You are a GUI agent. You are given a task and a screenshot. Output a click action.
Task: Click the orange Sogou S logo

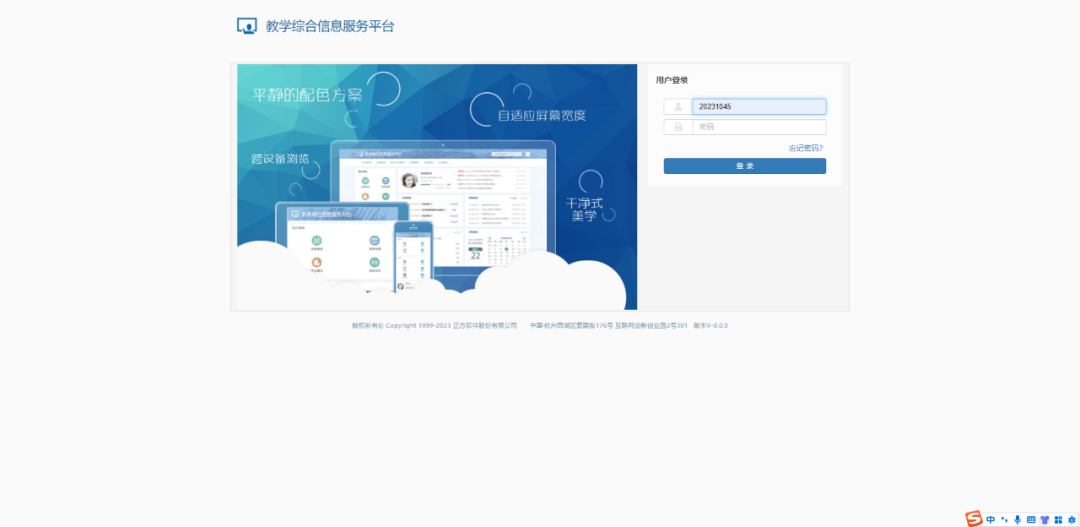(973, 518)
